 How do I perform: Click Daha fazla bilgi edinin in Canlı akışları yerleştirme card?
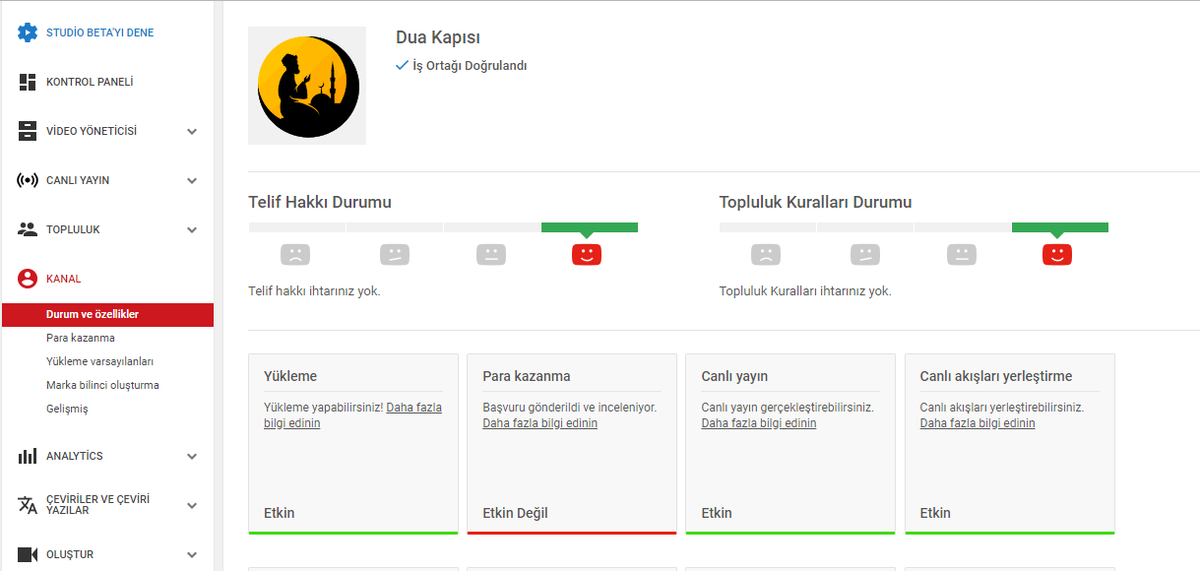pyautogui.click(x=978, y=423)
